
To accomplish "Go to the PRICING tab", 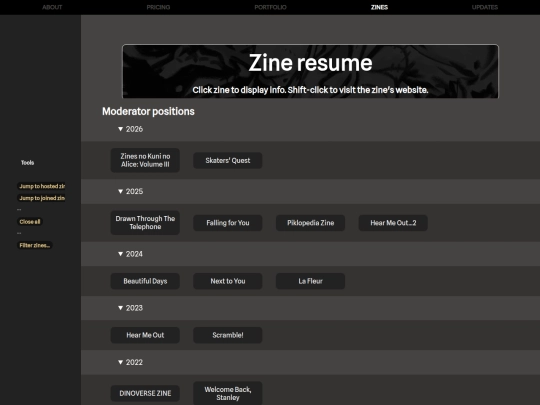I will (158, 7).
